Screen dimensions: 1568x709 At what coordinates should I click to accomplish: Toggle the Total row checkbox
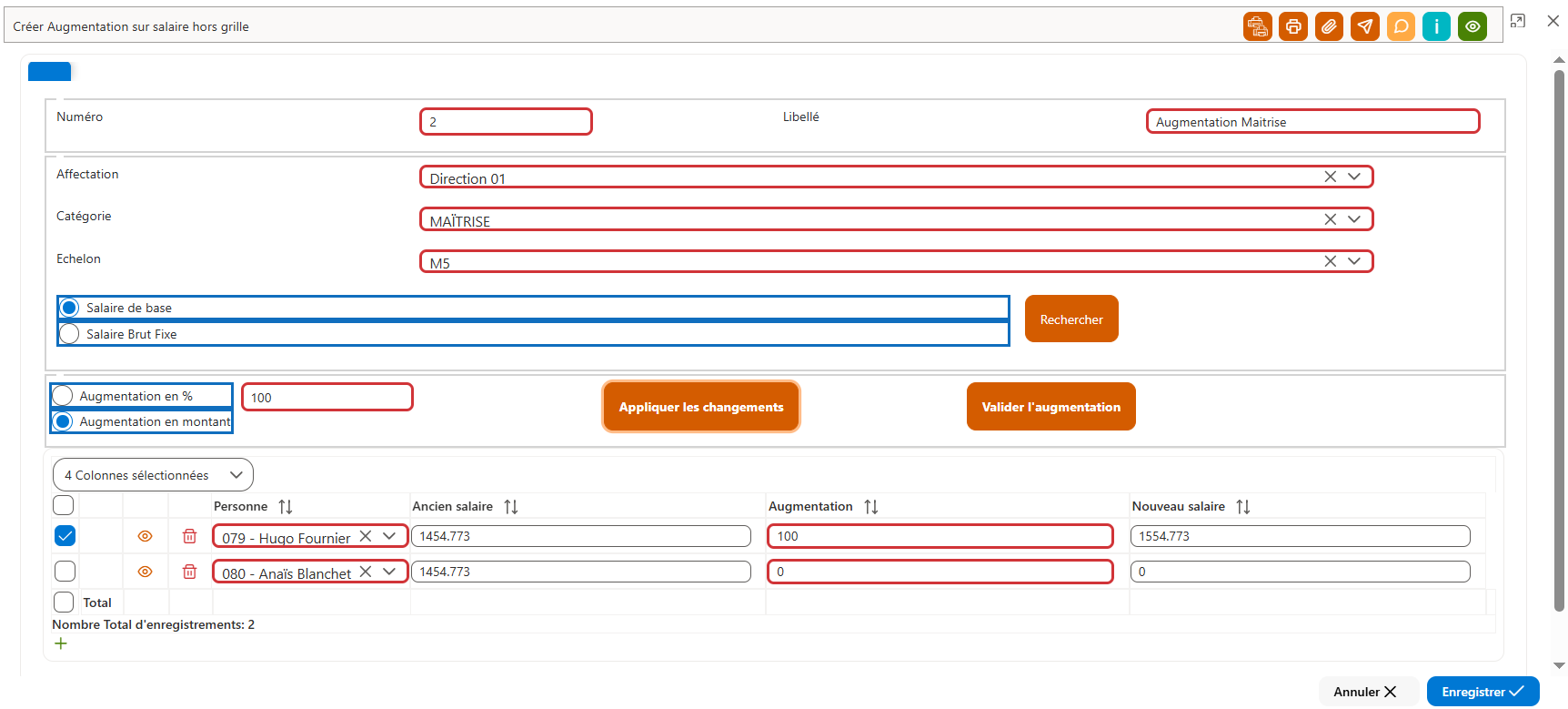(x=64, y=603)
